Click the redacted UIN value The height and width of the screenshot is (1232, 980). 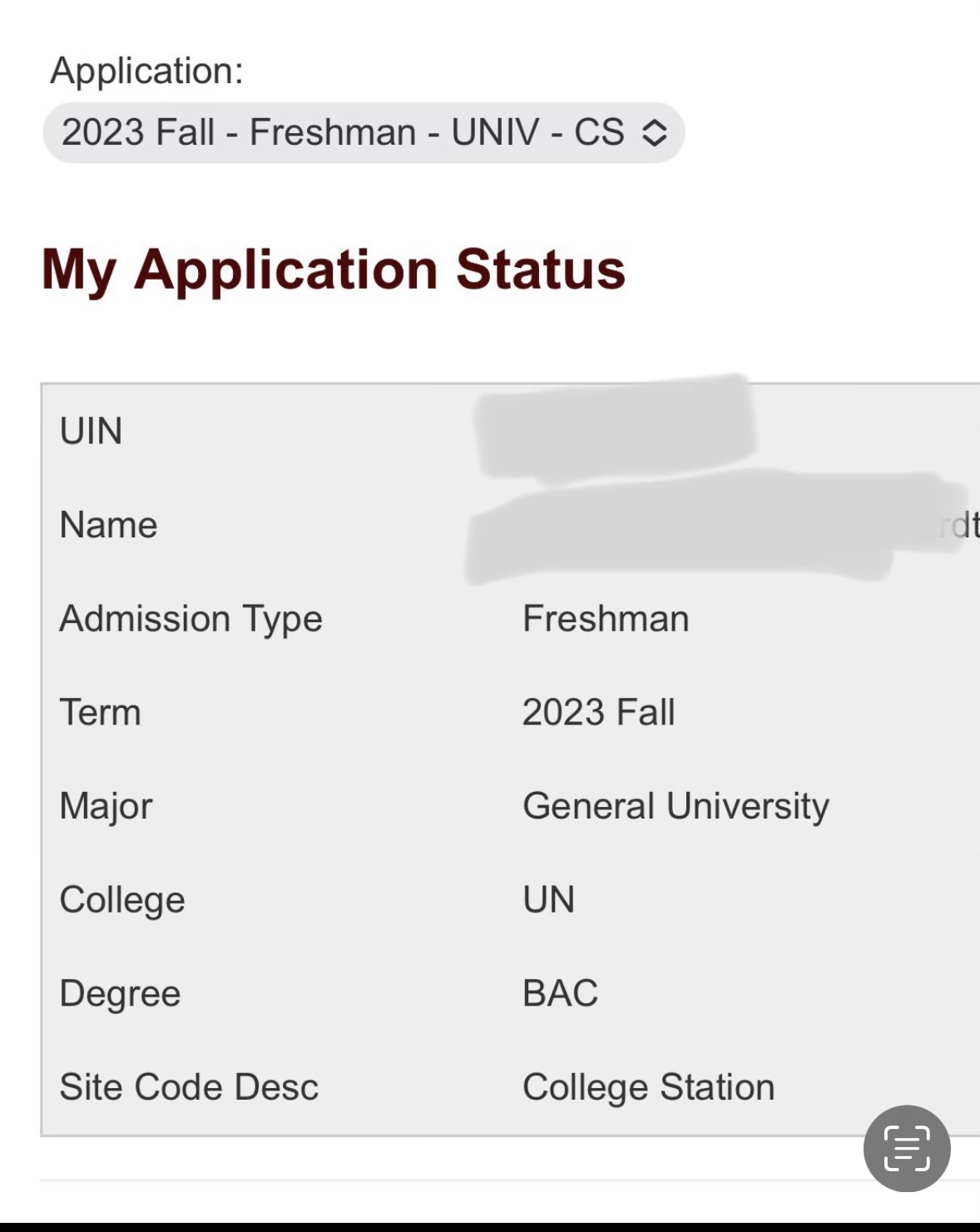coord(616,429)
